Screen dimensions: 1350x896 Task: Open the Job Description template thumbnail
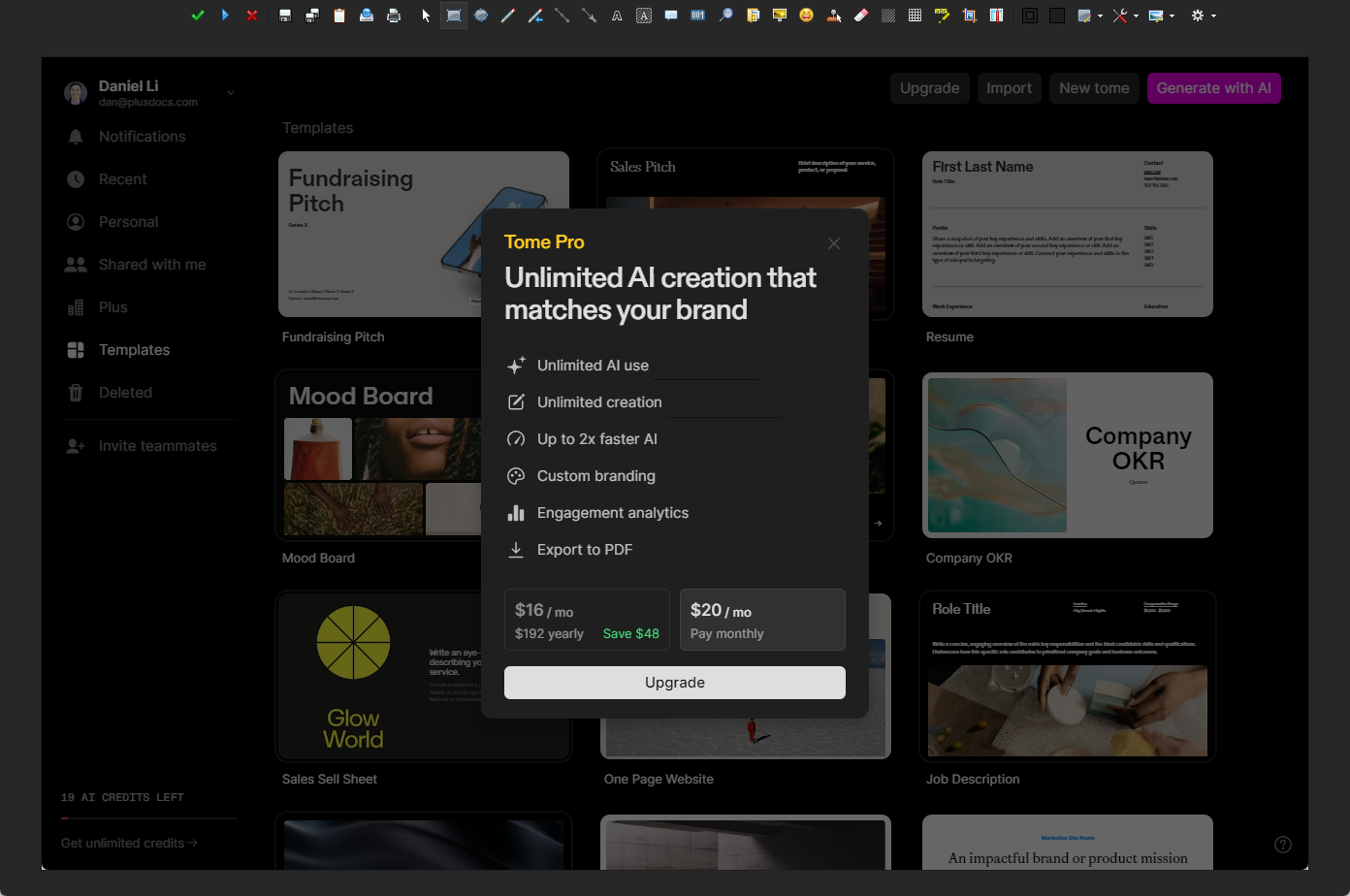(1068, 676)
